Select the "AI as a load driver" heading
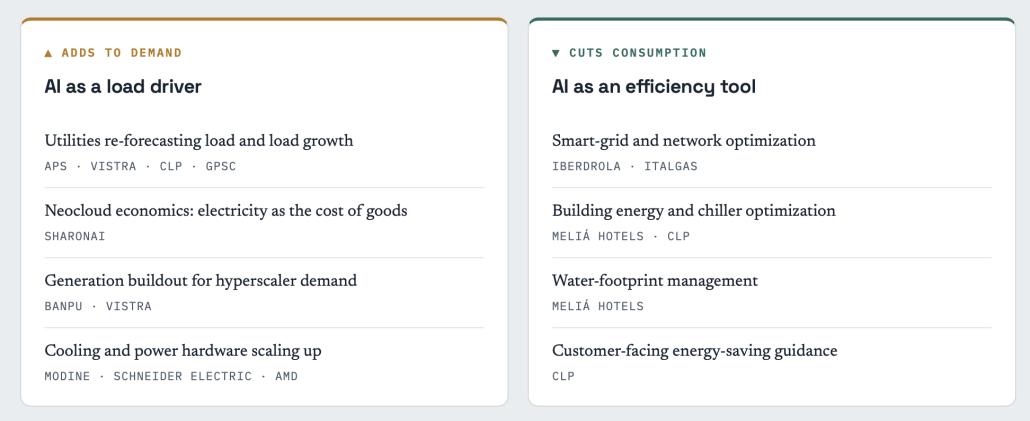The height and width of the screenshot is (421, 1030). point(123,87)
